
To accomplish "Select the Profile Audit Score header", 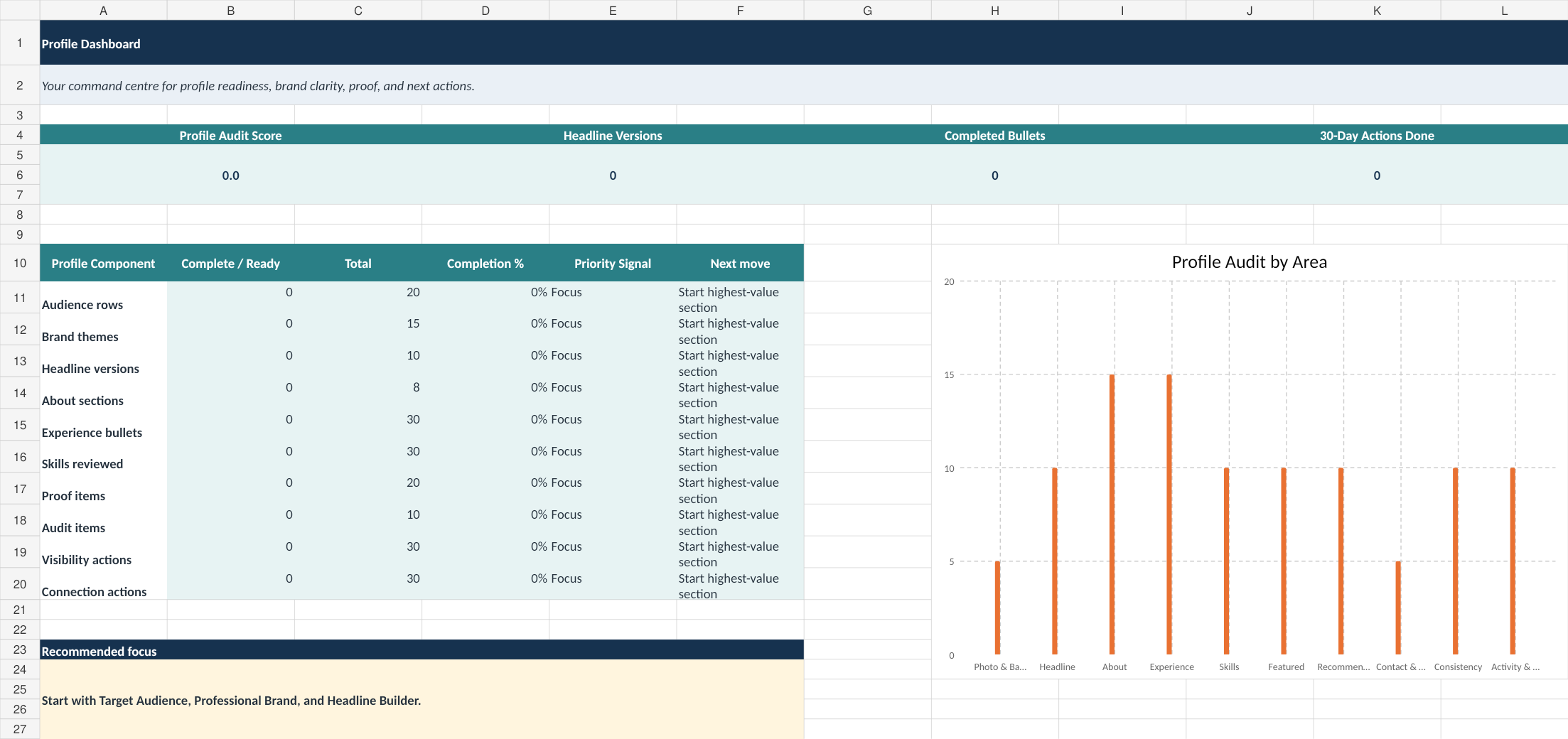I will 230,135.
